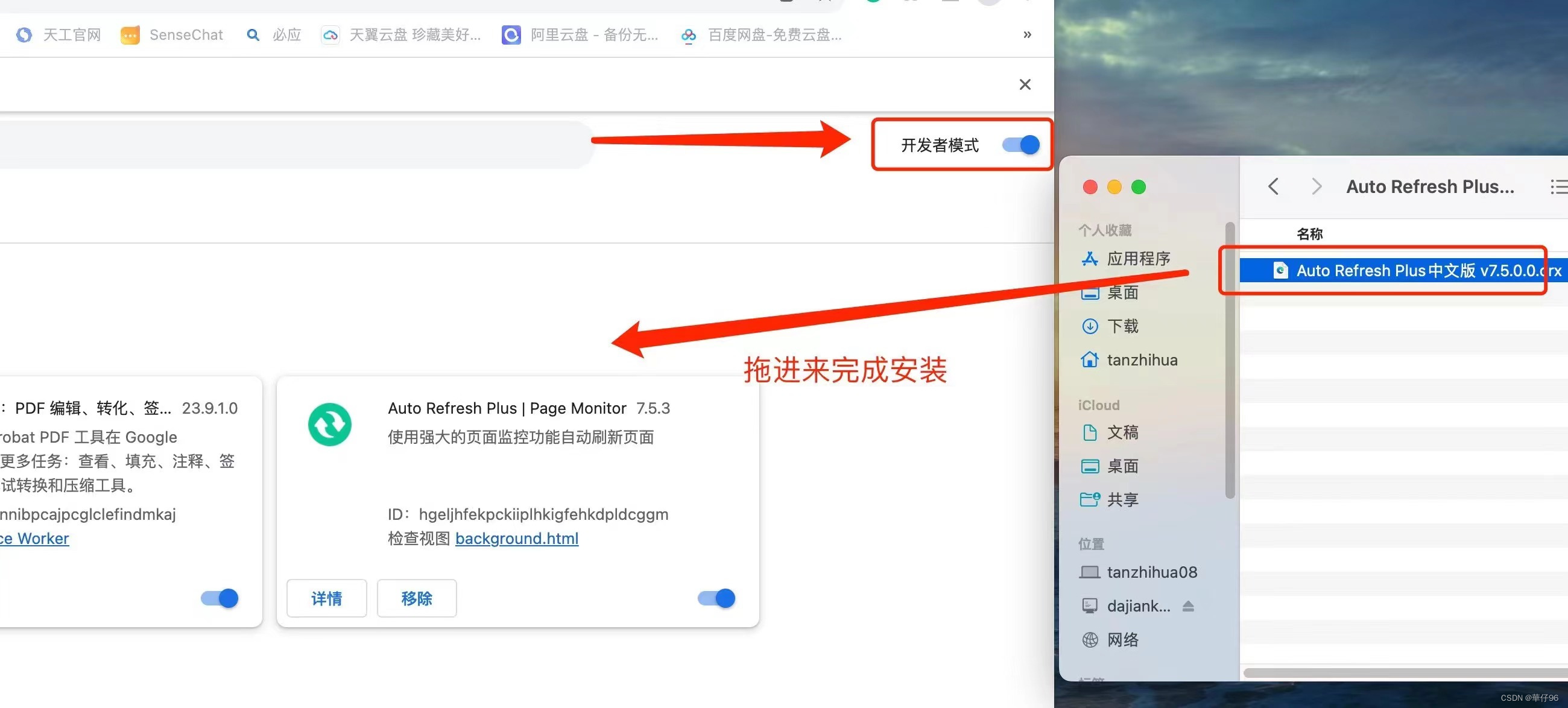Disable the Auto Refresh Plus extension toggle
Viewport: 1568px width, 708px height.
tap(716, 598)
